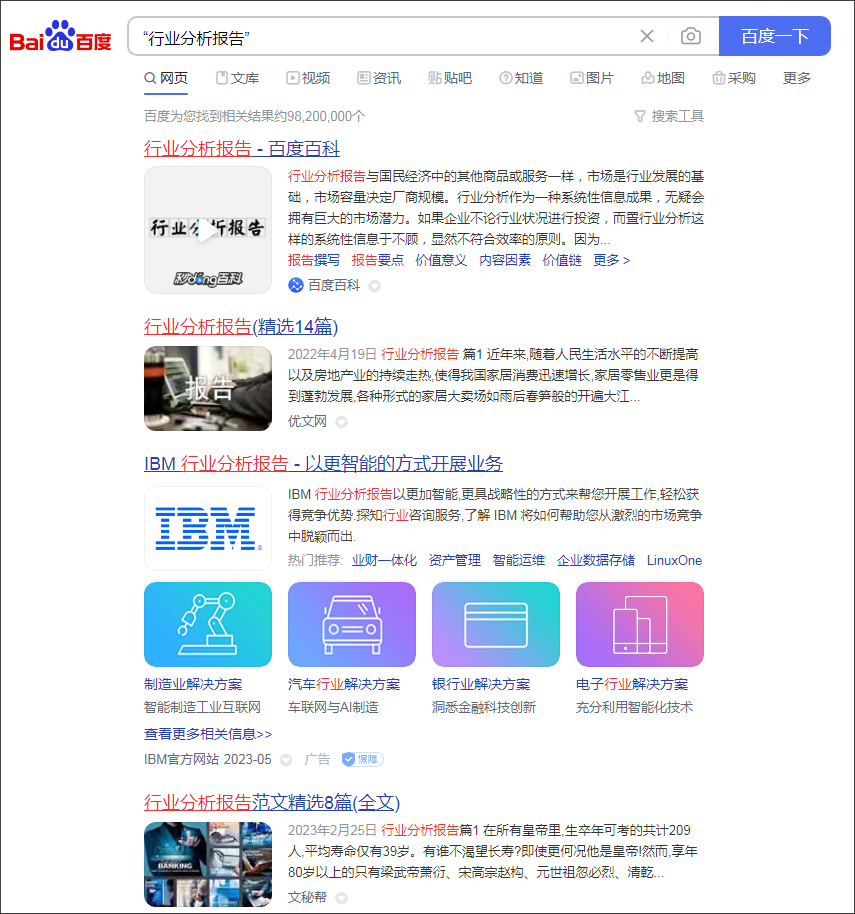Switch to the 文库 tab

(237, 78)
